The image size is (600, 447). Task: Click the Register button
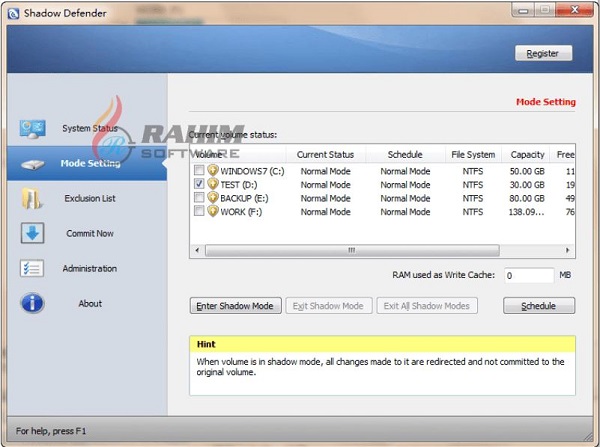click(543, 53)
